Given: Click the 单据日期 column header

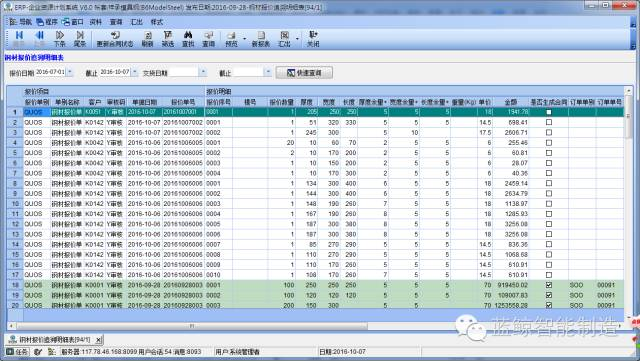Looking at the screenshot, I should click(x=144, y=102).
